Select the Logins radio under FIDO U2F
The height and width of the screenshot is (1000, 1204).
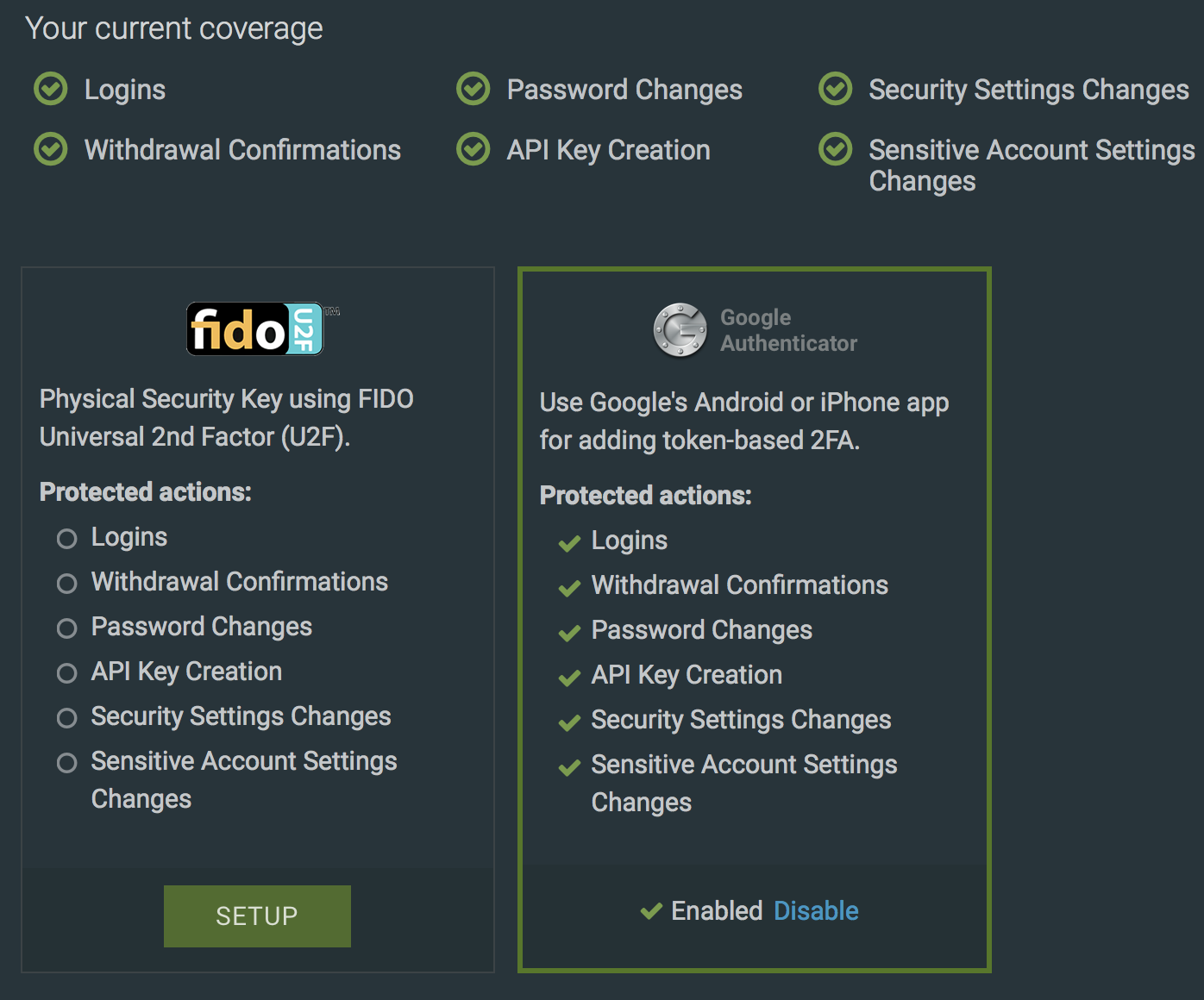point(66,539)
